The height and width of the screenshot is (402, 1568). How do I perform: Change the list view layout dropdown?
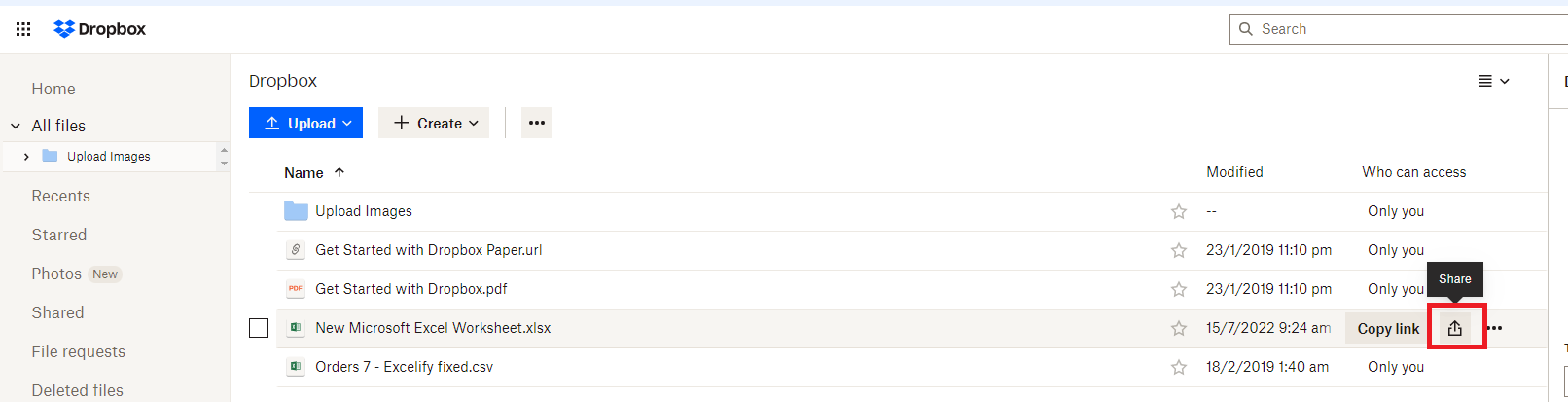point(1493,81)
